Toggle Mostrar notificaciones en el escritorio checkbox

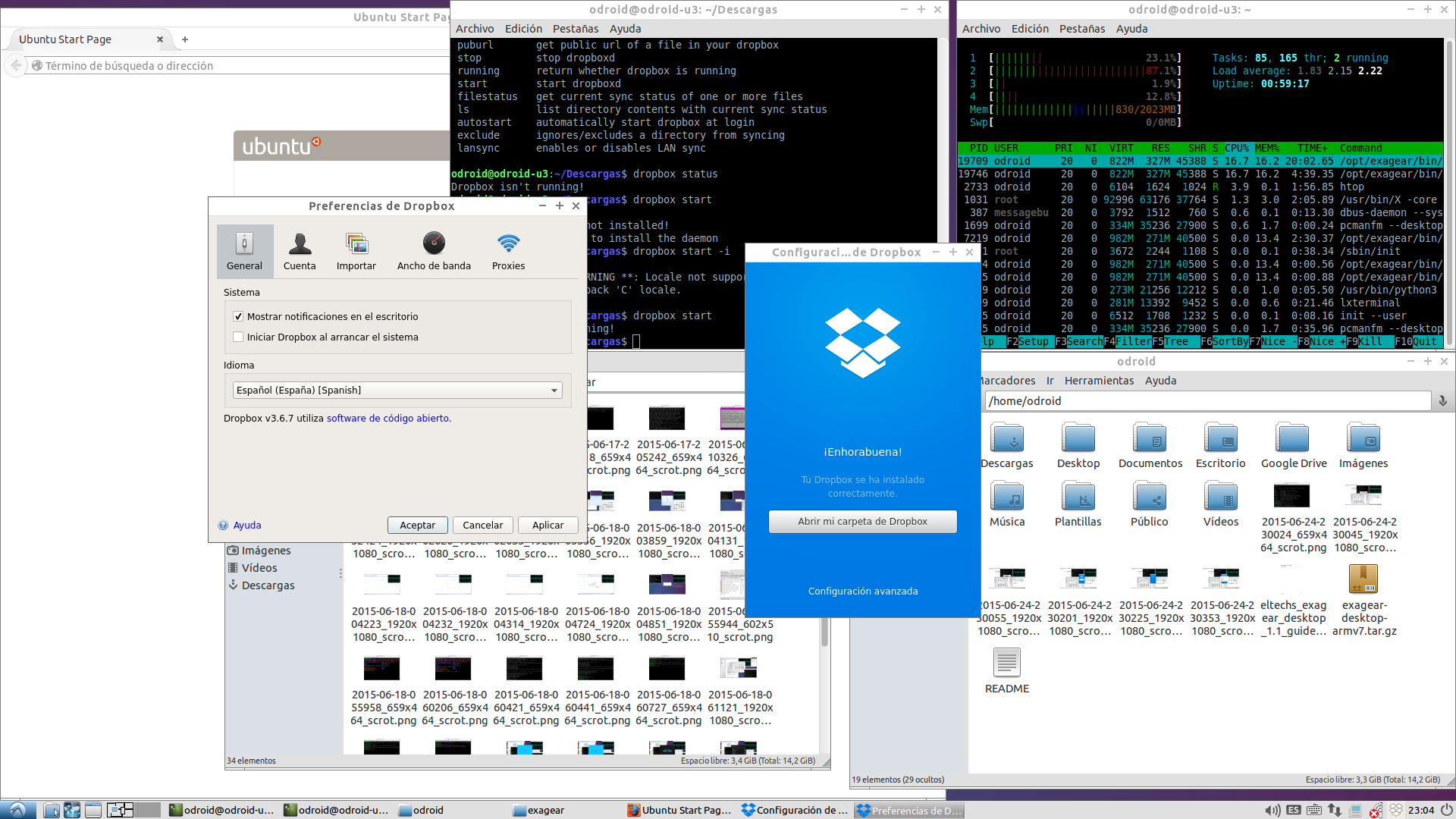(238, 316)
